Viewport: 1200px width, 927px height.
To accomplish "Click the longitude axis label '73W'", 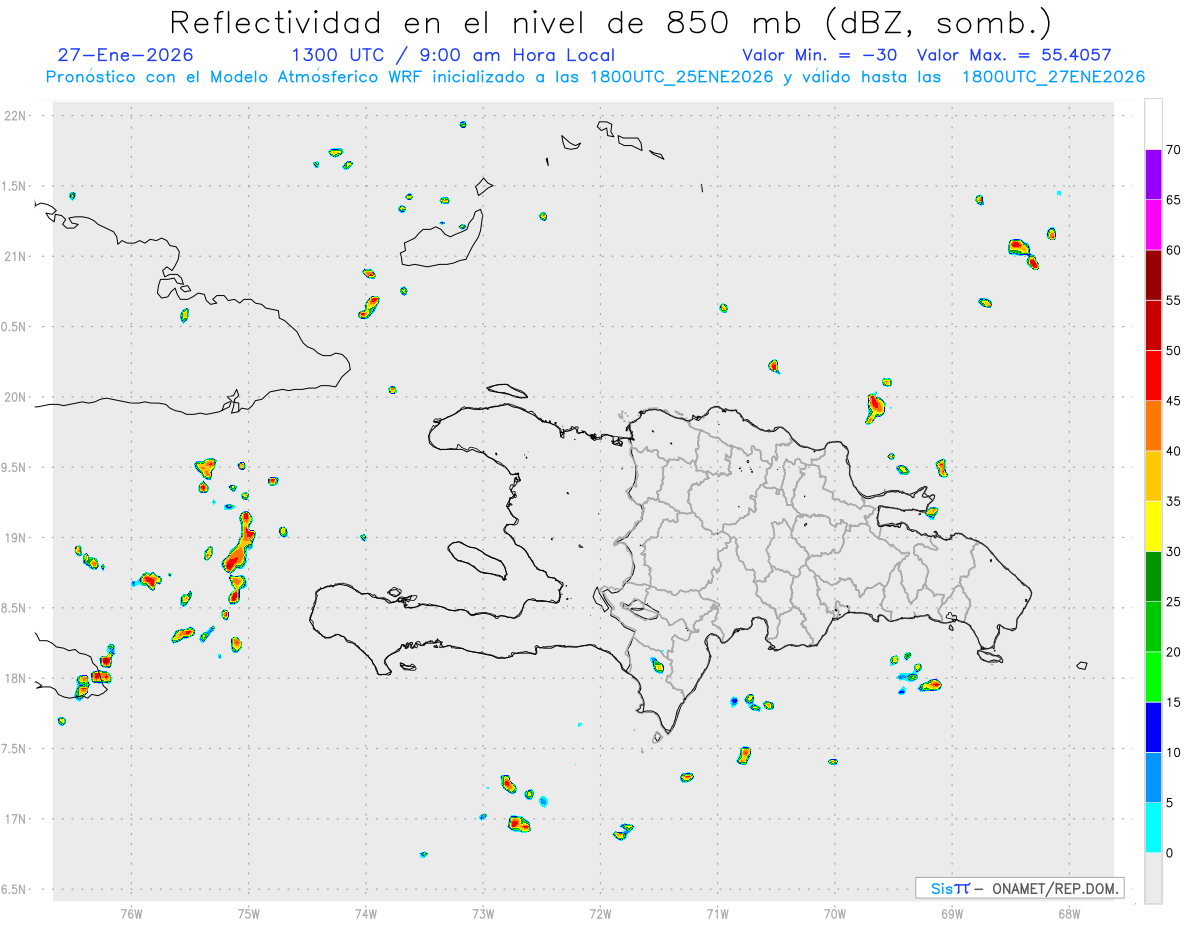I will point(483,913).
